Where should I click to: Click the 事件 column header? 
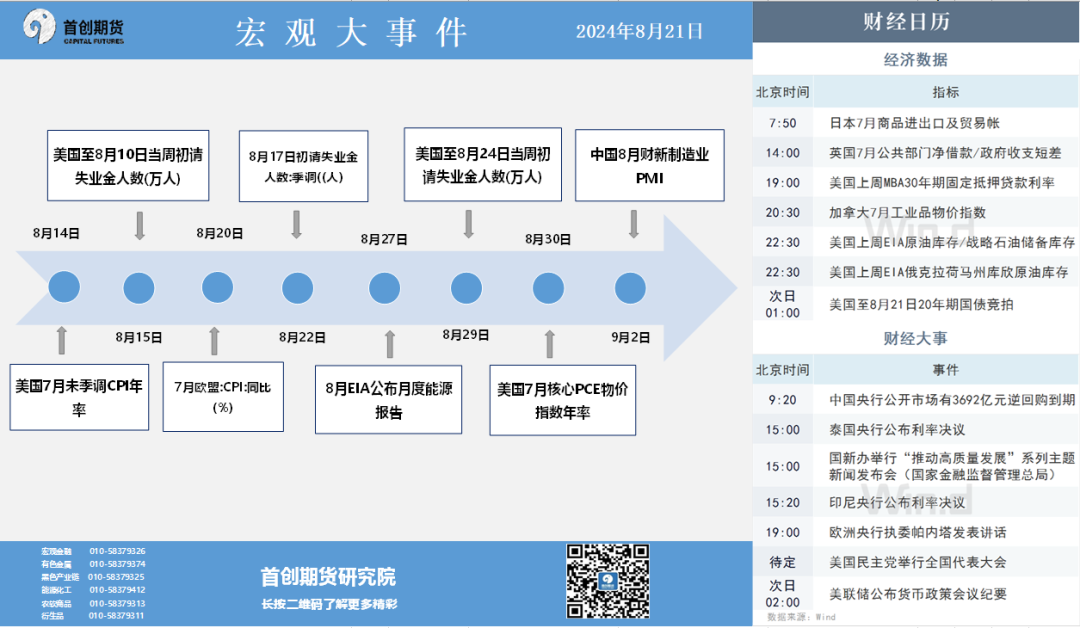pos(945,370)
